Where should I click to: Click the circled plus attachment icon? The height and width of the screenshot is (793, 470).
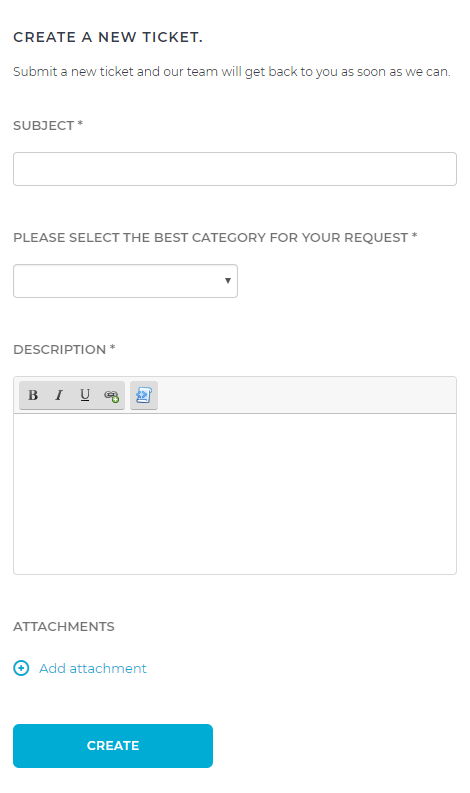click(x=21, y=668)
